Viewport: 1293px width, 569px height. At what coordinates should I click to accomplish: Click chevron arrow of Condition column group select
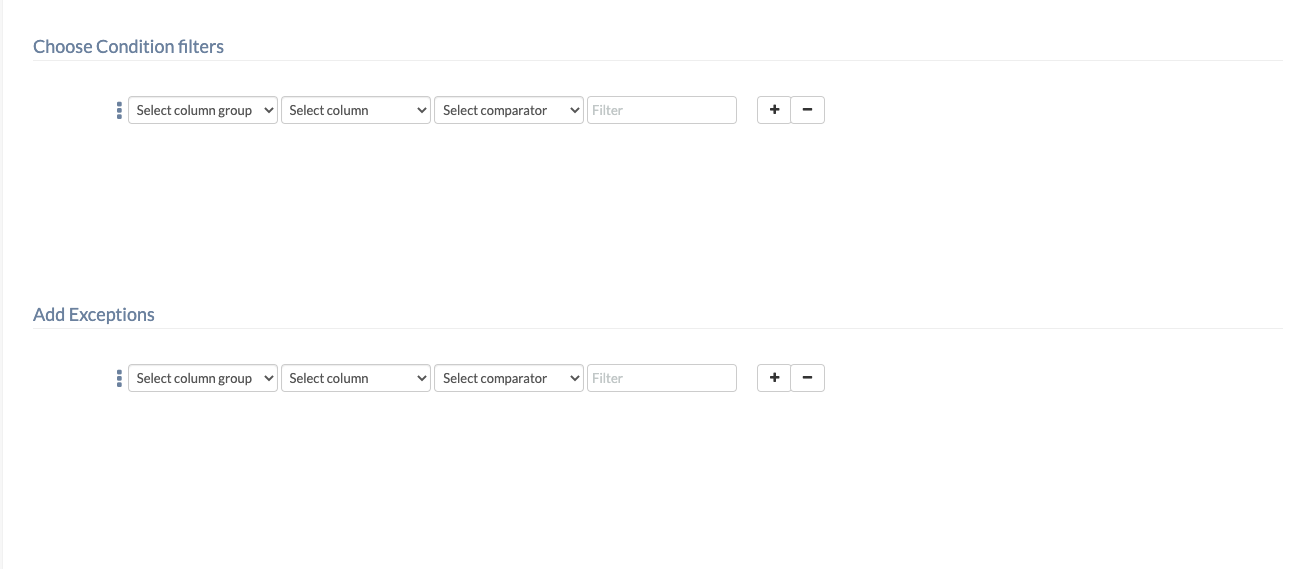click(267, 110)
